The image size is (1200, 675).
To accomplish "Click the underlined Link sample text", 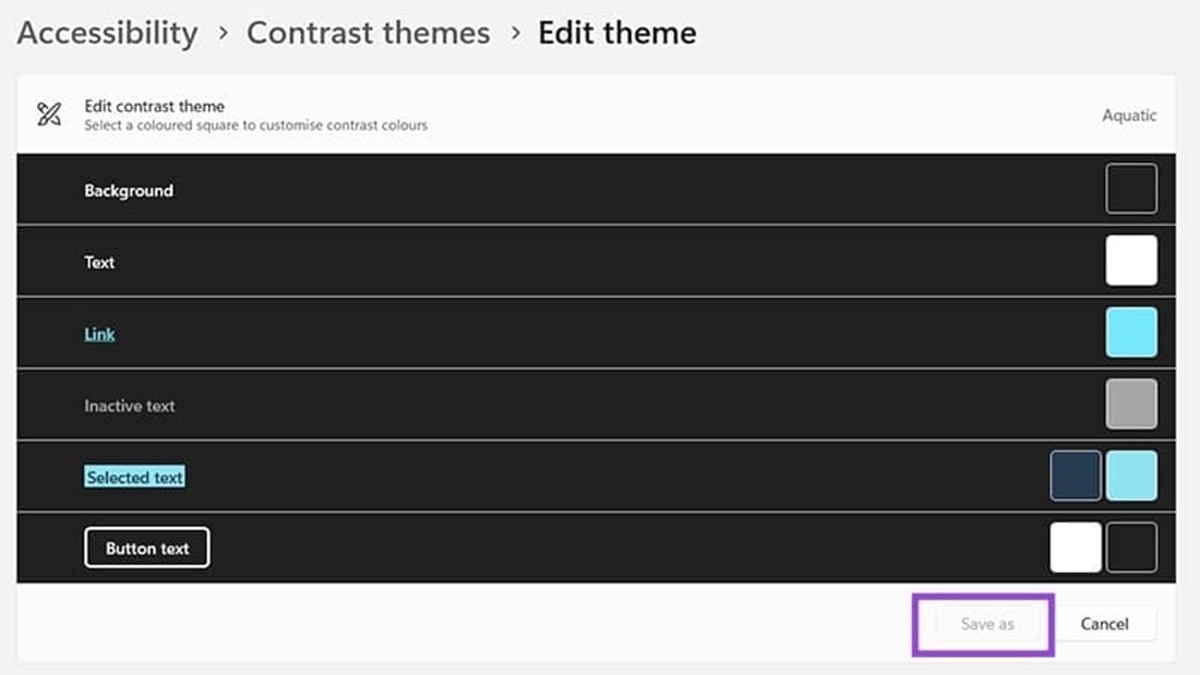I will point(99,334).
